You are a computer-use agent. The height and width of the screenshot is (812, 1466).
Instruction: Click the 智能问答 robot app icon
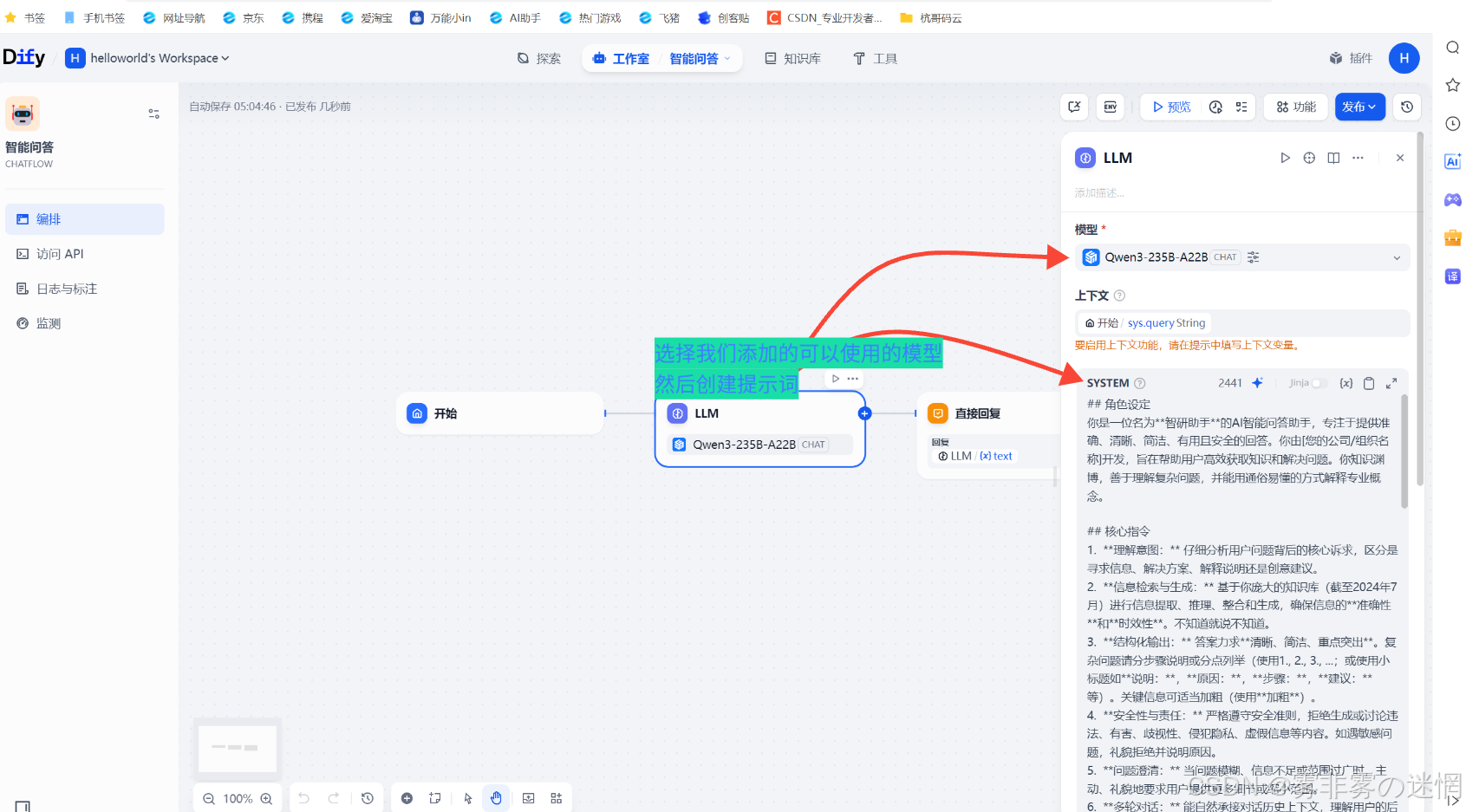pos(23,114)
